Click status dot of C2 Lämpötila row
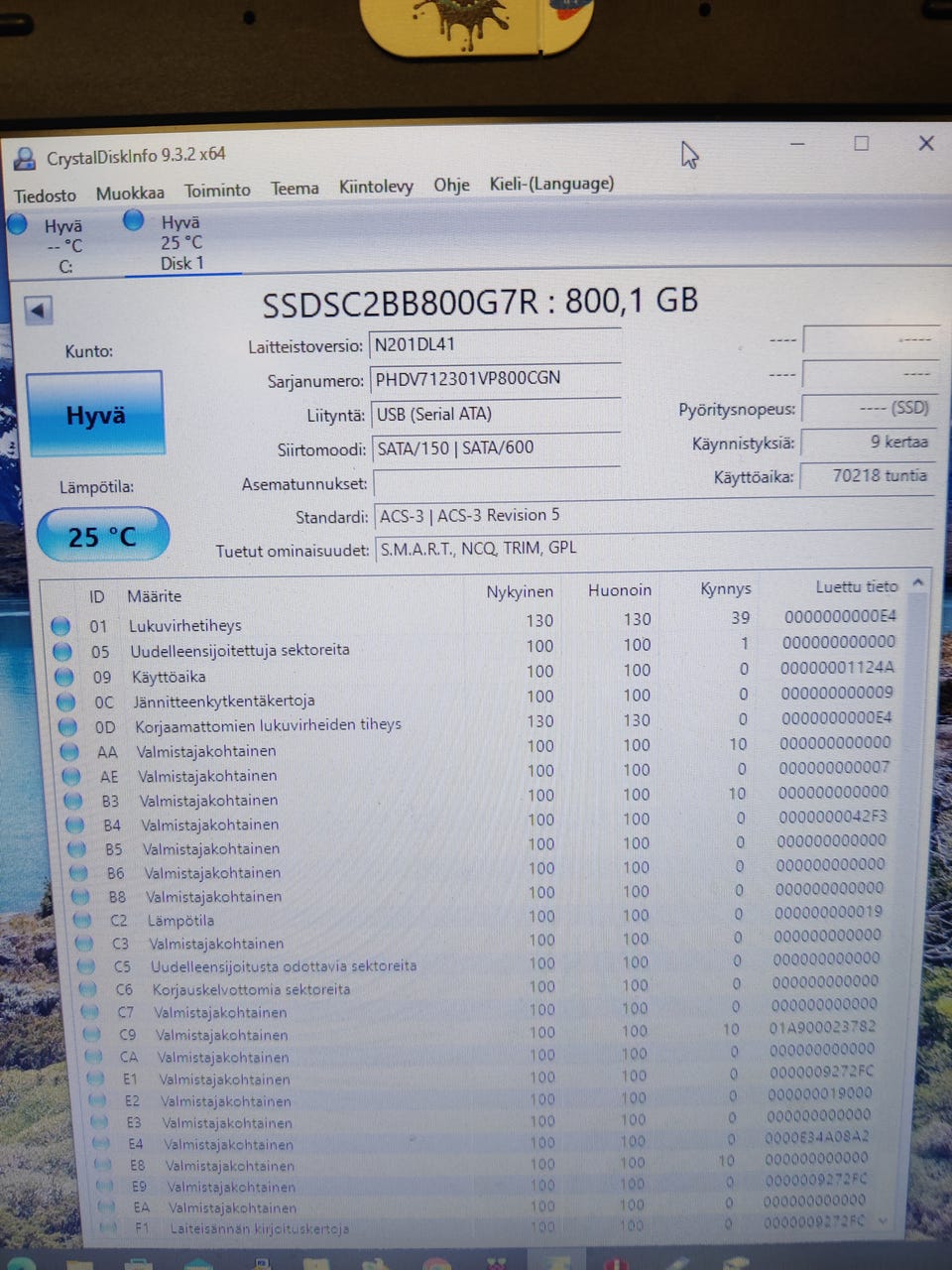 coord(83,921)
